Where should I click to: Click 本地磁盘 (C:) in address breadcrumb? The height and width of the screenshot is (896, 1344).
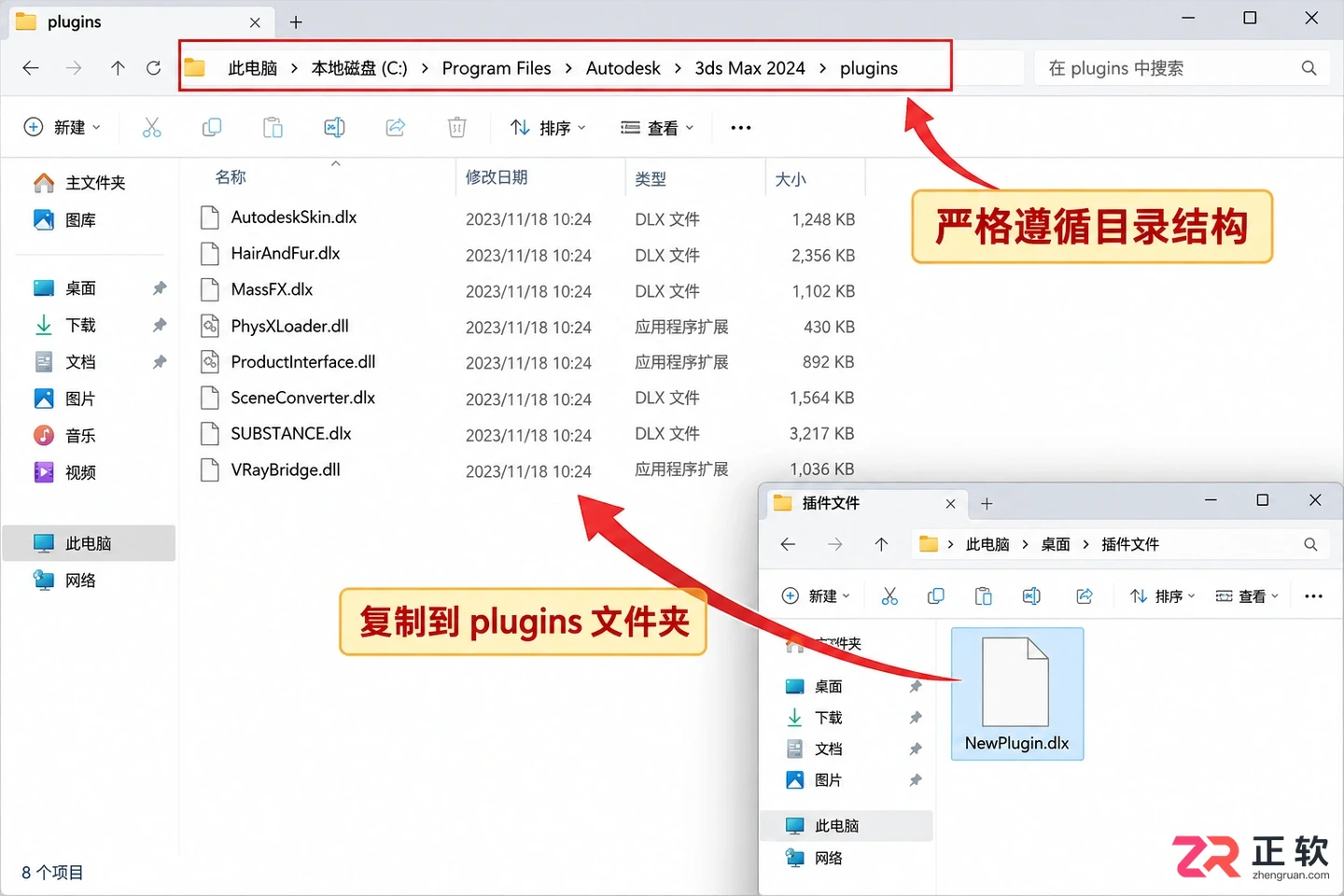(x=359, y=68)
